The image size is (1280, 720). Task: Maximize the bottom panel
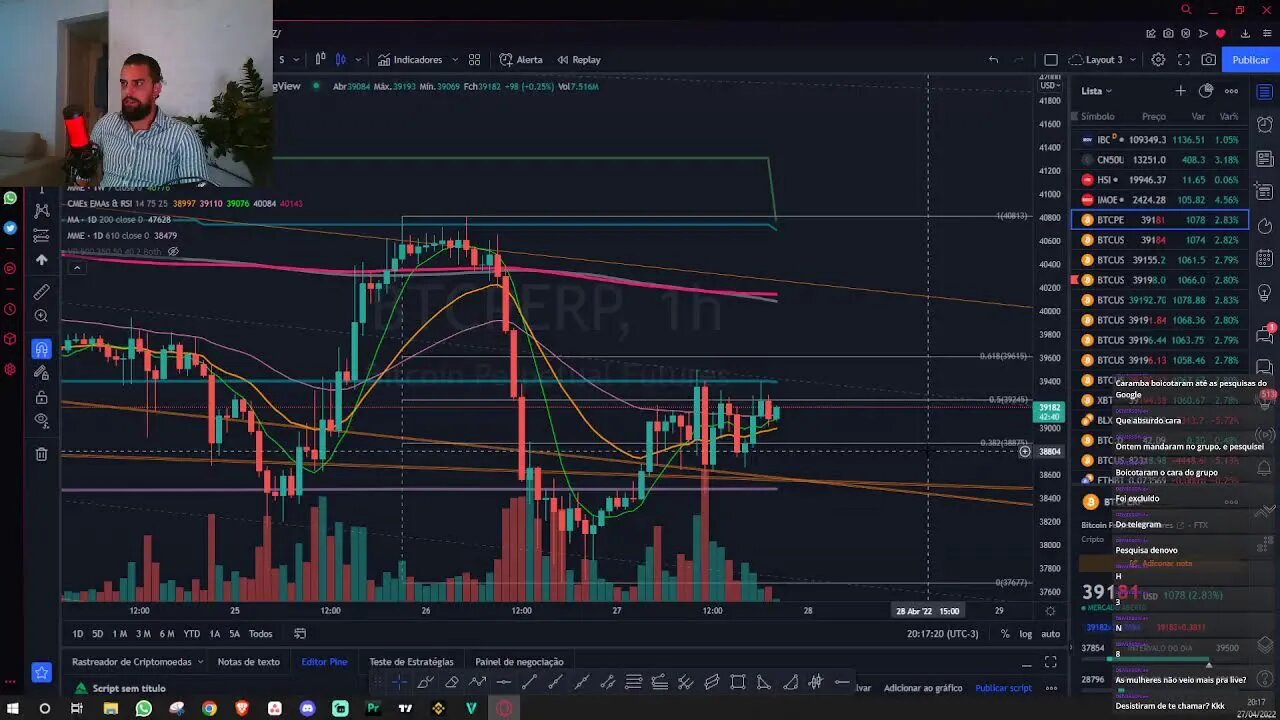pos(1050,662)
